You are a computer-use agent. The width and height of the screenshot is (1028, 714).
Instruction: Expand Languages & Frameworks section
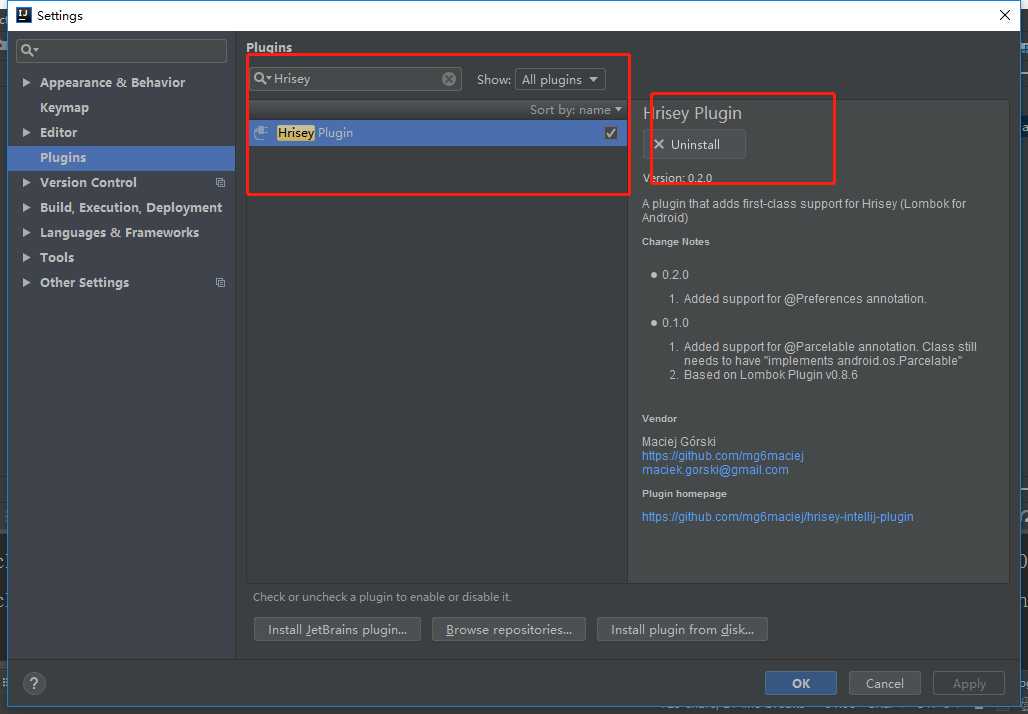click(x=27, y=232)
